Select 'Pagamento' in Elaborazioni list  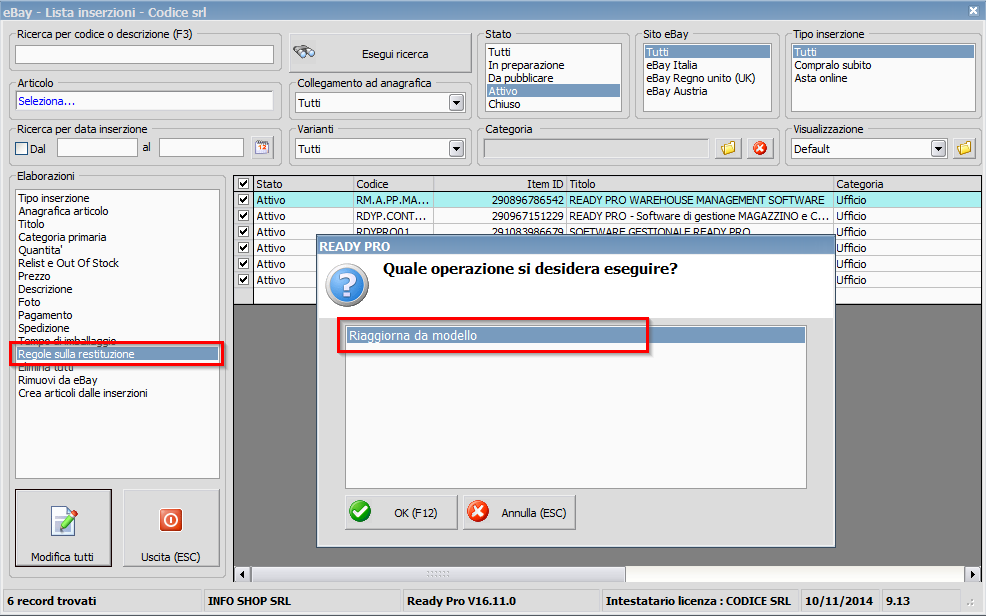tap(117, 315)
